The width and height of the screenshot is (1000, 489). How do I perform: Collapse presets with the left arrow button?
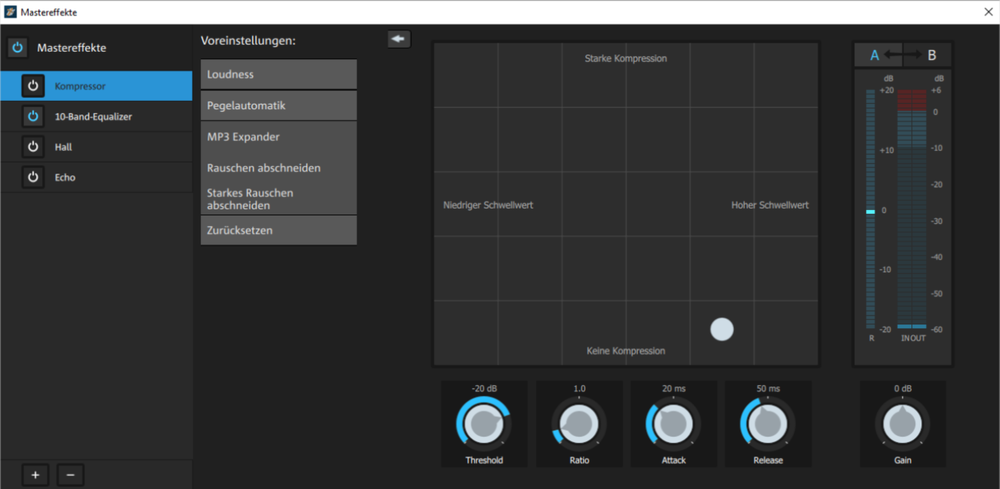(x=399, y=39)
